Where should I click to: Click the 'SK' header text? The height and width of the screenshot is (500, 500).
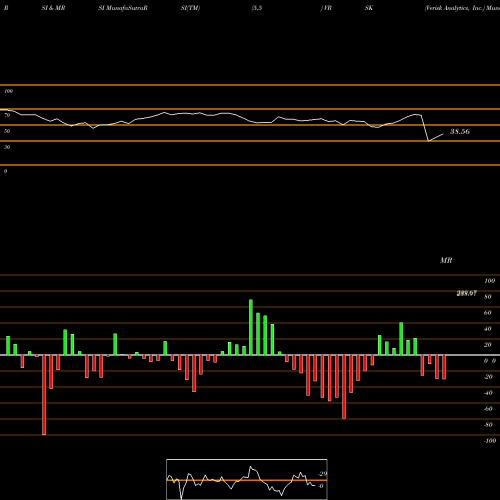point(369,8)
